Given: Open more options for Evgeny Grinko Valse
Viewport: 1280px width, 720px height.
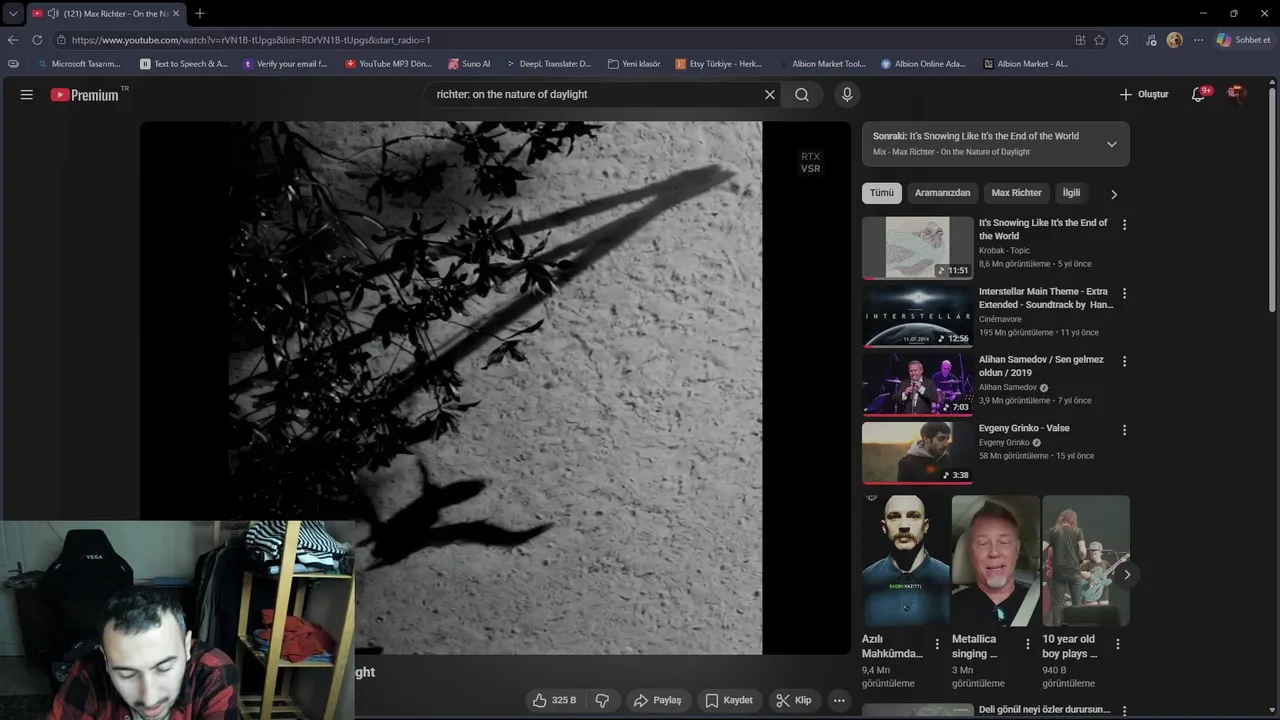Looking at the screenshot, I should 1124,430.
